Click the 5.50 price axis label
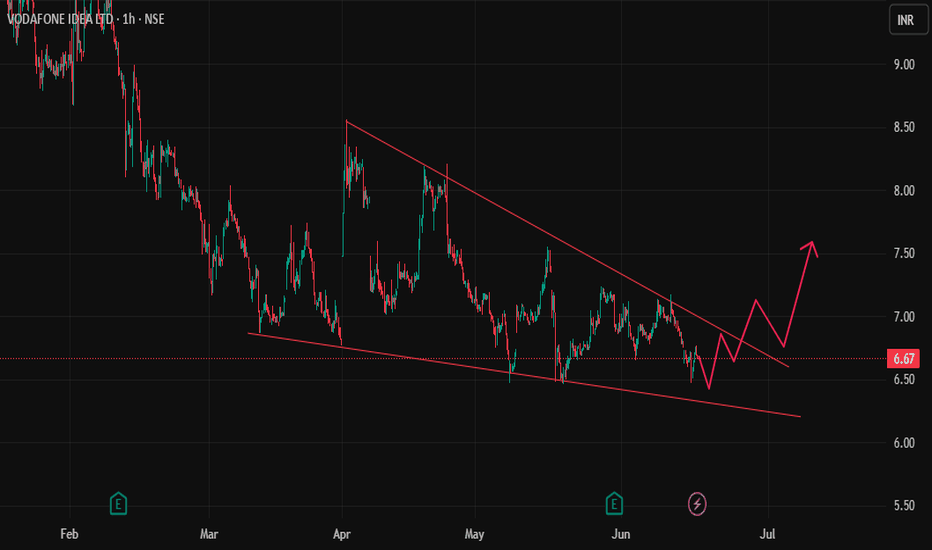This screenshot has width=932, height=550. [x=903, y=505]
